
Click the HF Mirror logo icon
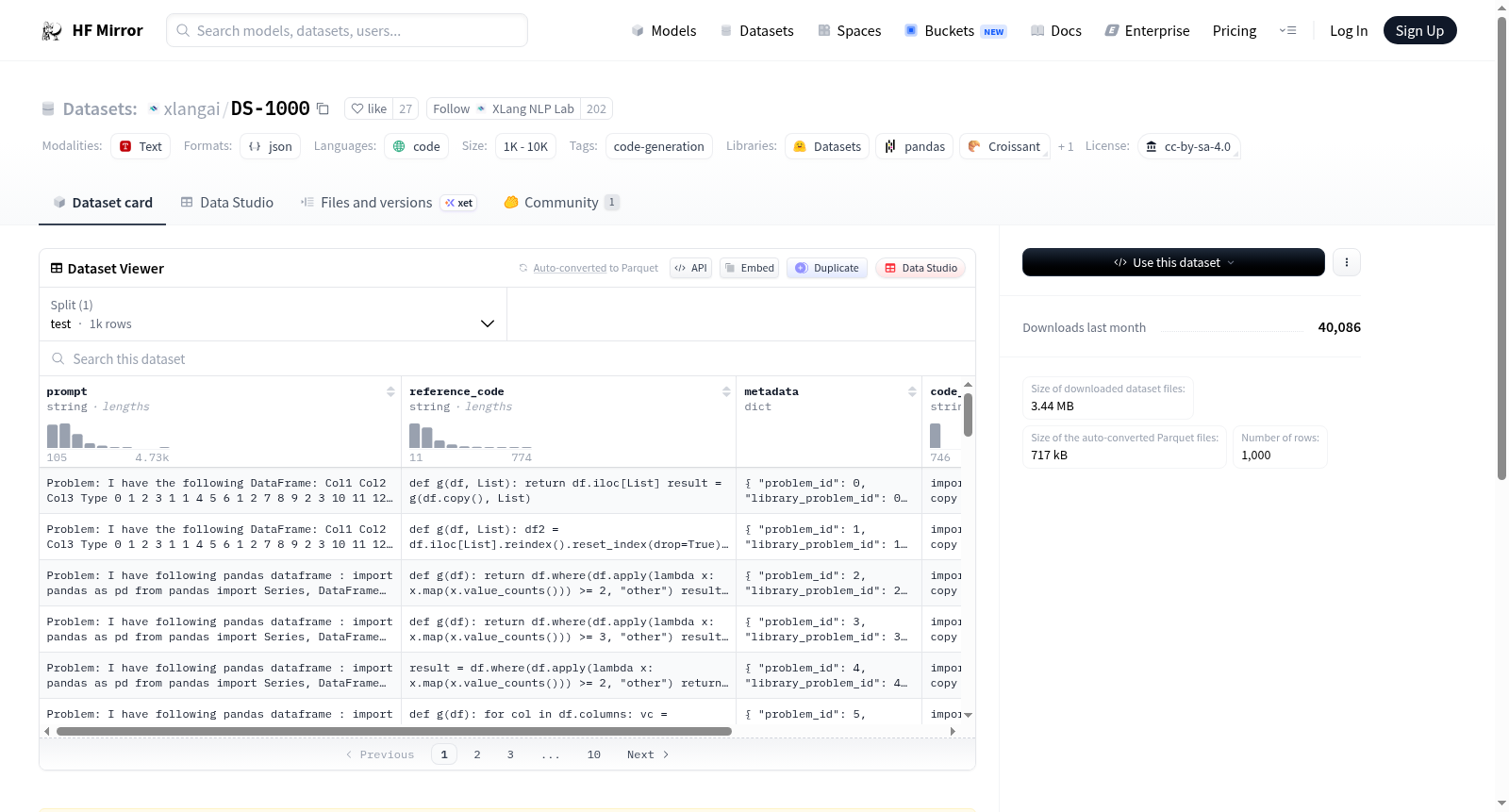coord(51,31)
